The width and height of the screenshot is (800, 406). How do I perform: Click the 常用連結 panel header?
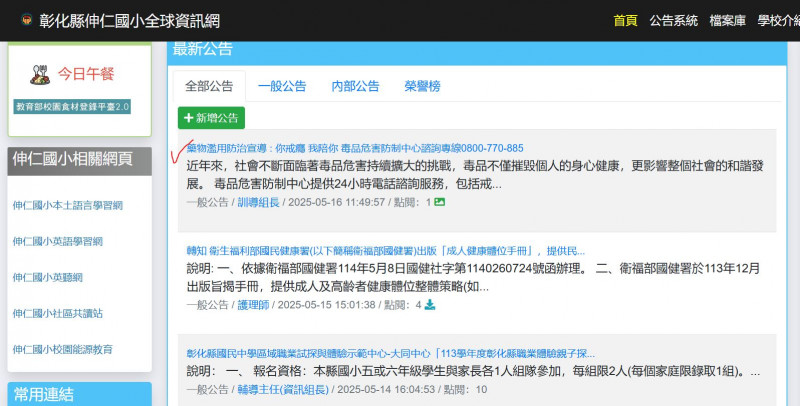80,394
